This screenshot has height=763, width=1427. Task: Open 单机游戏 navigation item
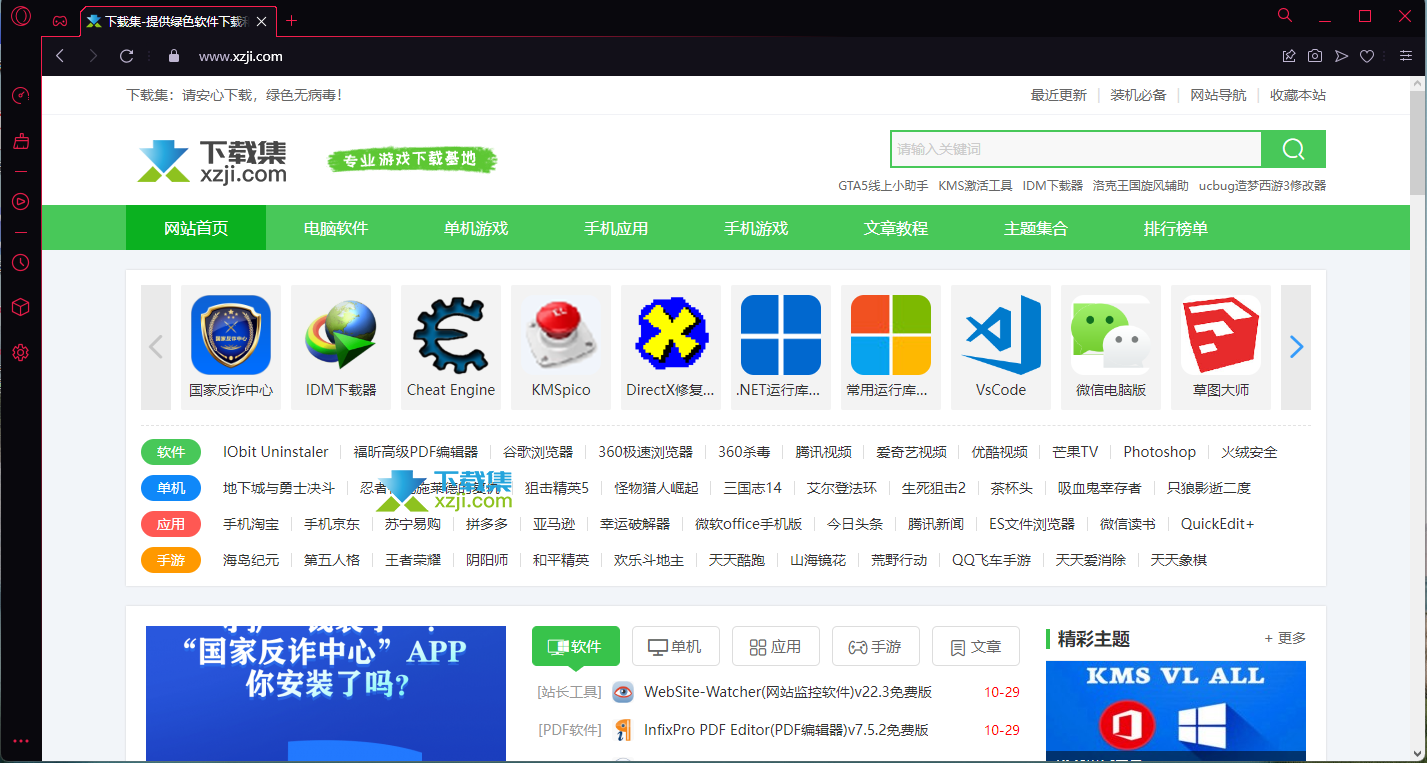476,228
